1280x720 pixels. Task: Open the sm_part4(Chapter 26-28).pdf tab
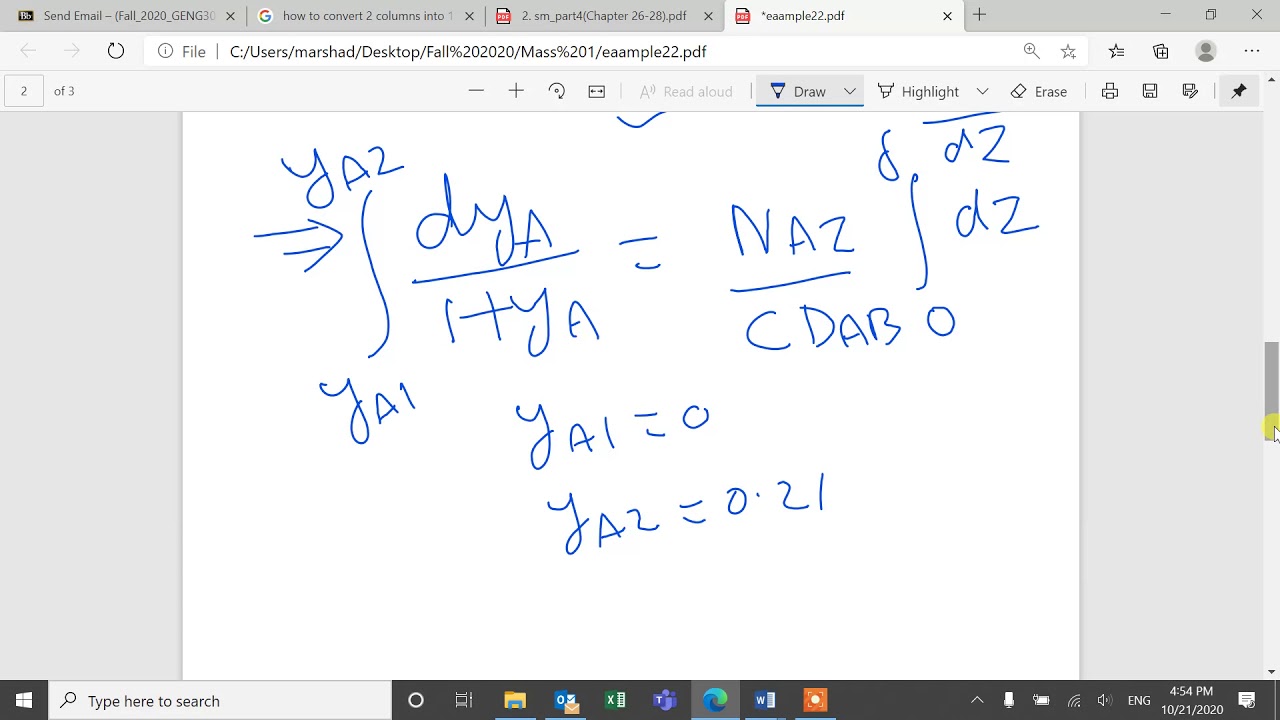click(x=604, y=16)
